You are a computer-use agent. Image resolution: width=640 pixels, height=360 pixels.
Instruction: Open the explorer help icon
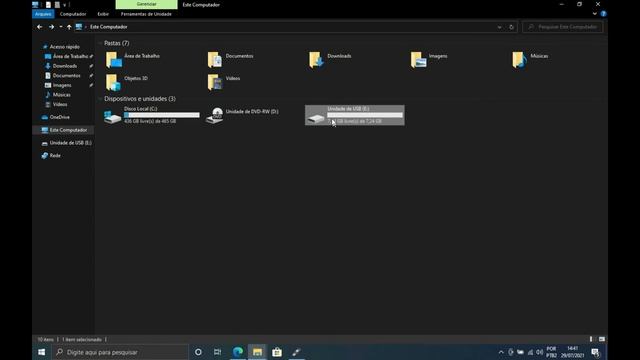603,14
